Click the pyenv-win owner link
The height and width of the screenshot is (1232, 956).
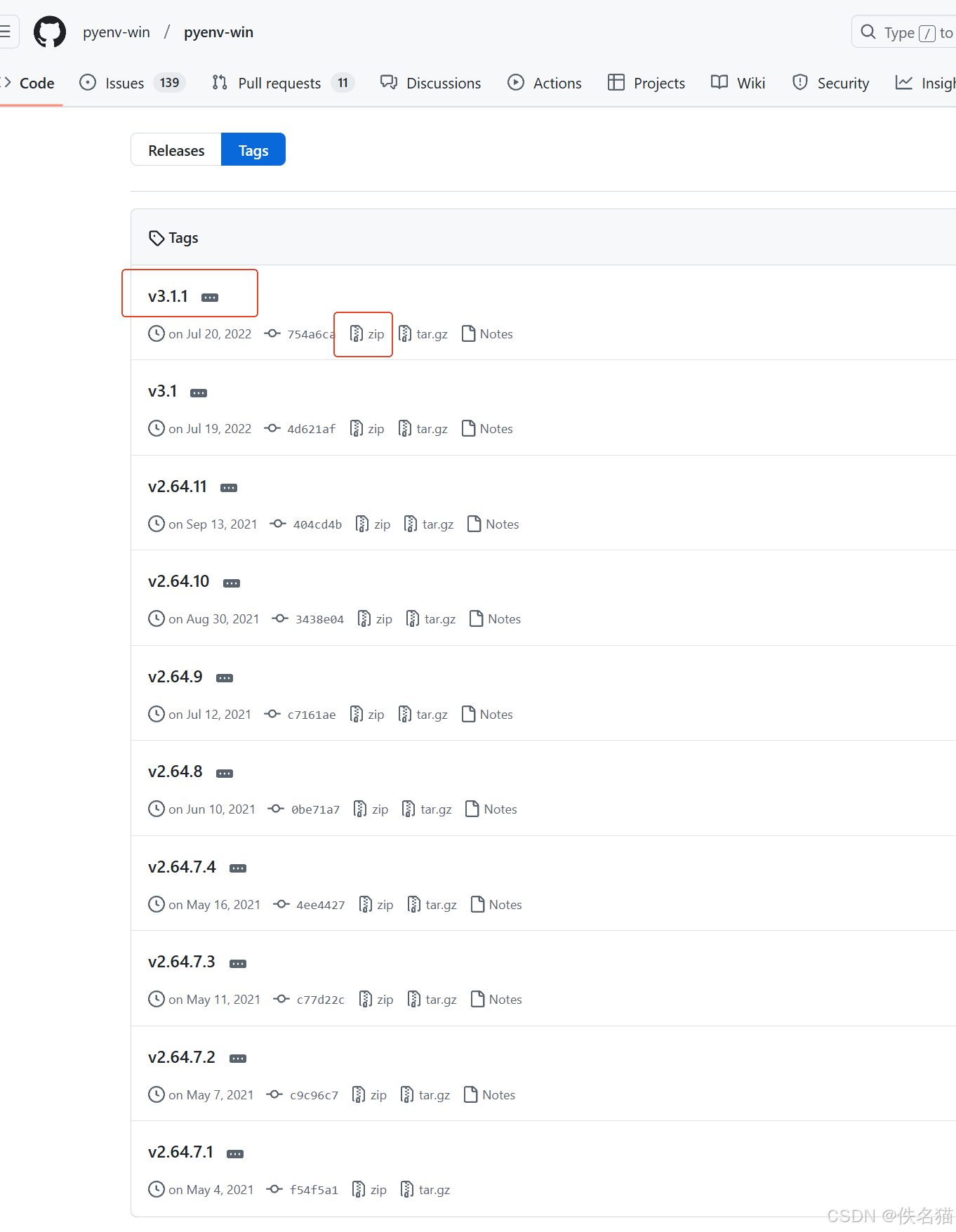point(117,32)
